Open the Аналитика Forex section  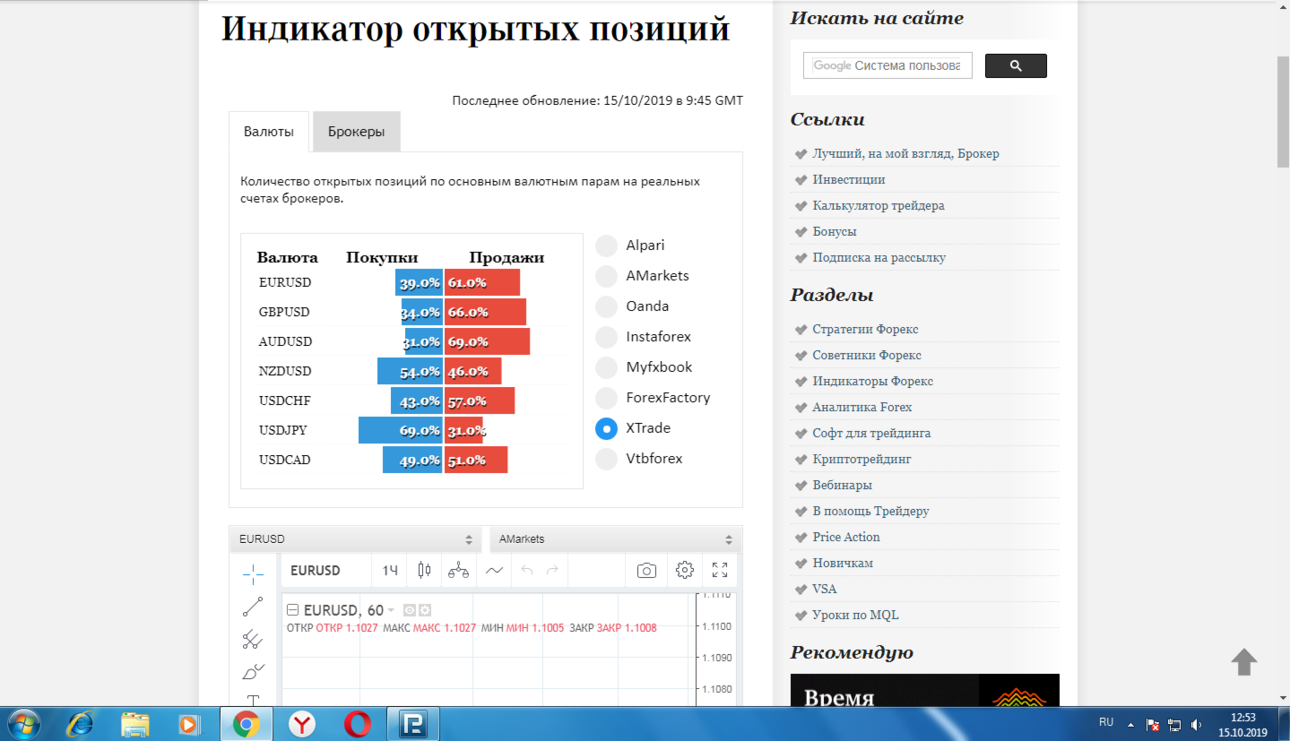(x=862, y=407)
